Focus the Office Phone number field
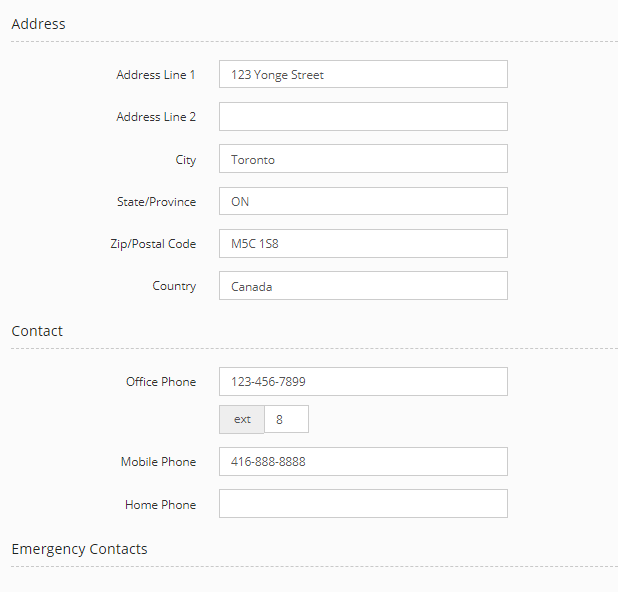The image size is (618, 592). point(363,382)
